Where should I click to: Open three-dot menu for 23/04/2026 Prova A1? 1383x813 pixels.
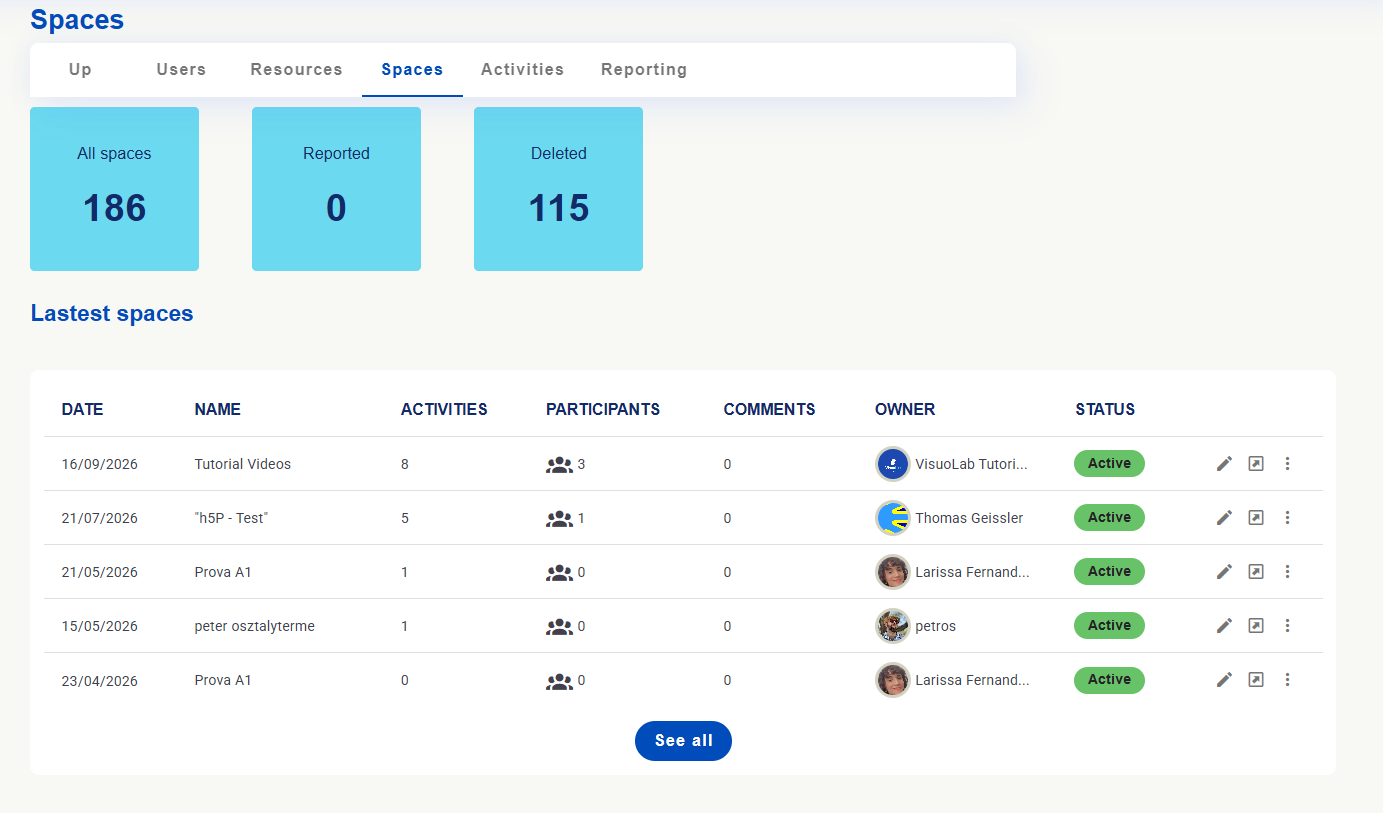point(1288,680)
